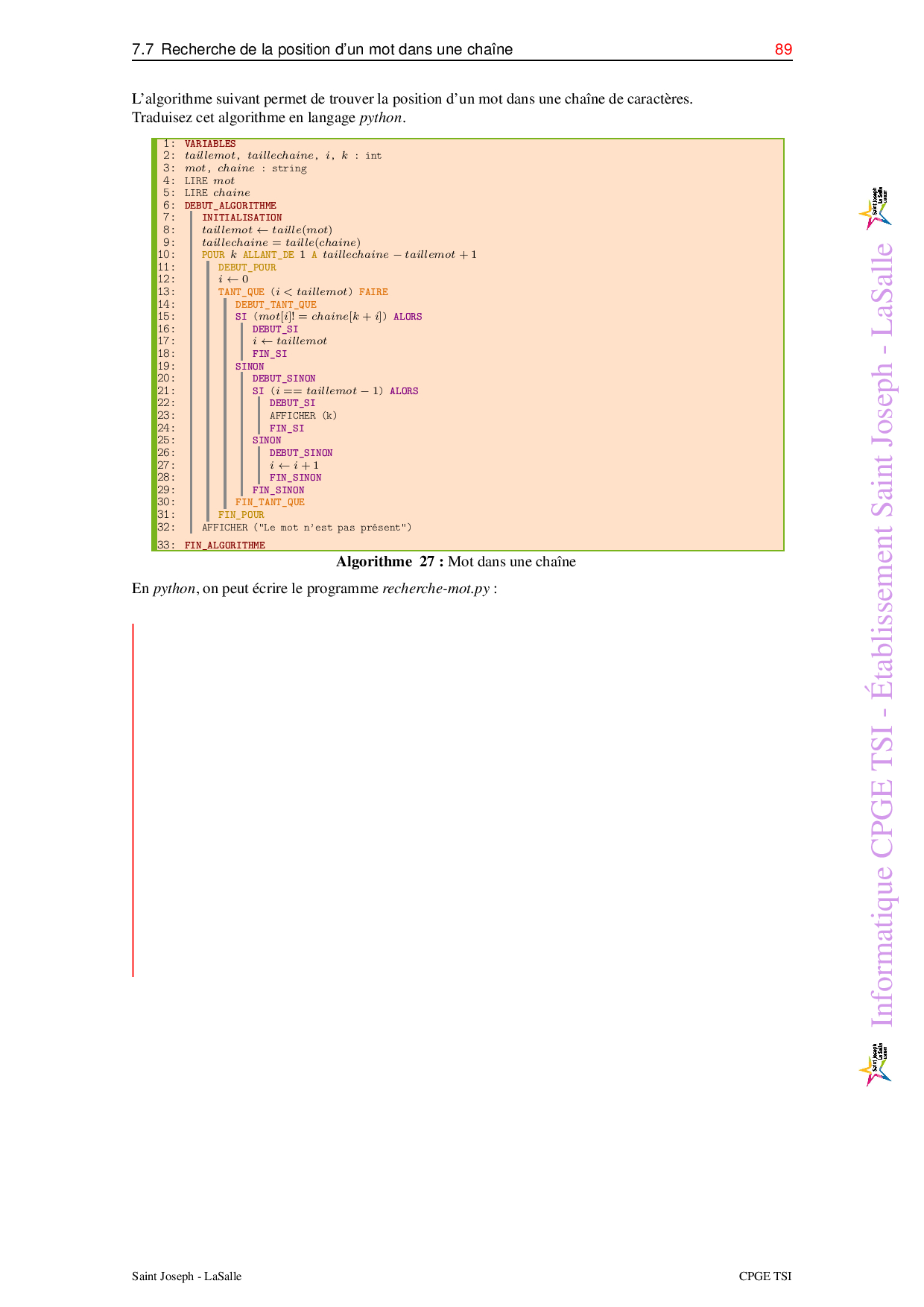Click the INITIALISATION keyword on line 7

pyautogui.click(x=241, y=218)
